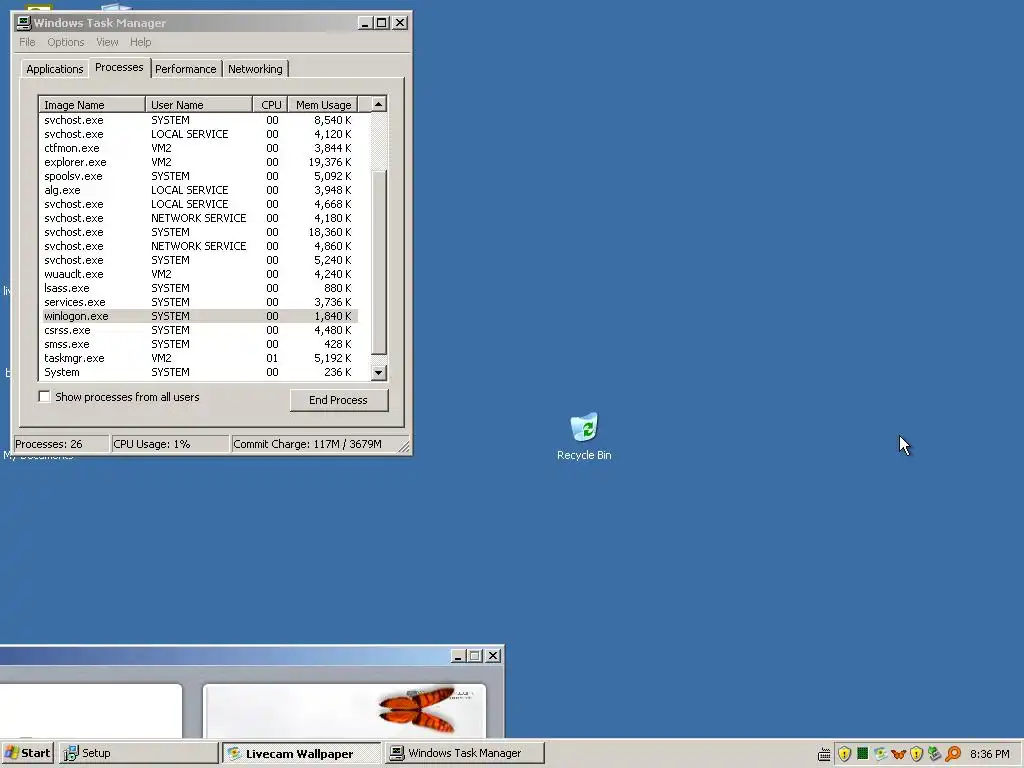Click the yellow shield beside the keyboard icon
This screenshot has height=768, width=1024.
click(x=844, y=754)
